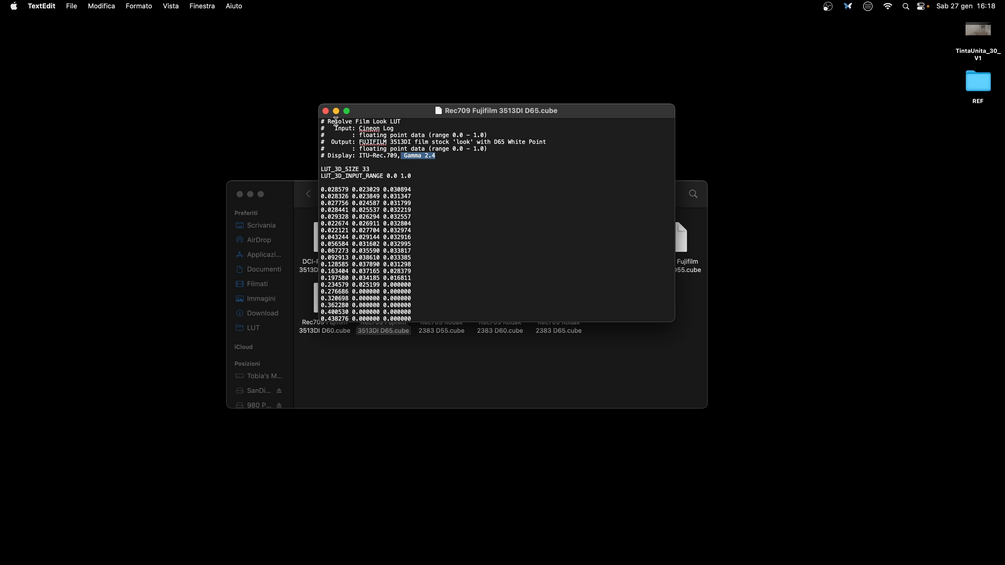Open Spotlight search in menu bar
Screen dimensions: 1005x565
905,6
